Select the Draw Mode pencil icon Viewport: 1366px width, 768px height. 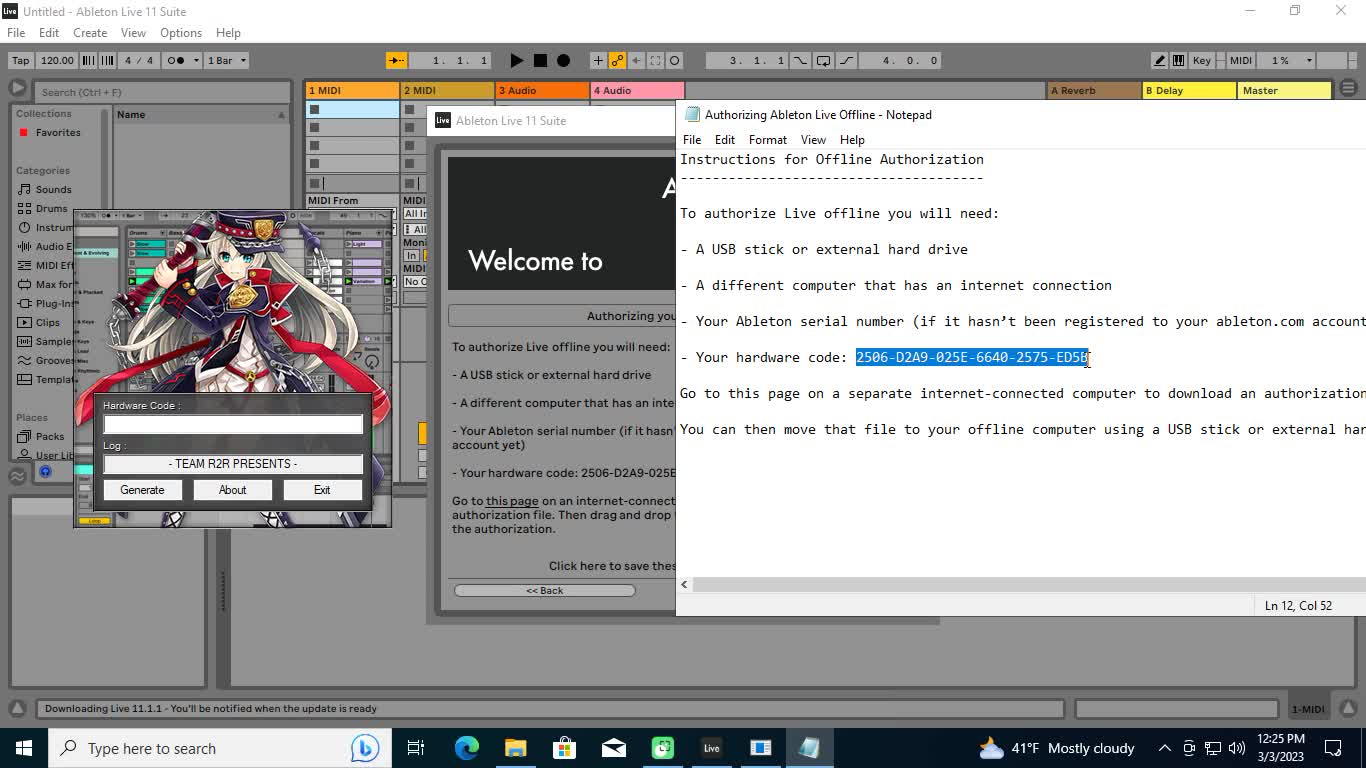click(x=1159, y=60)
